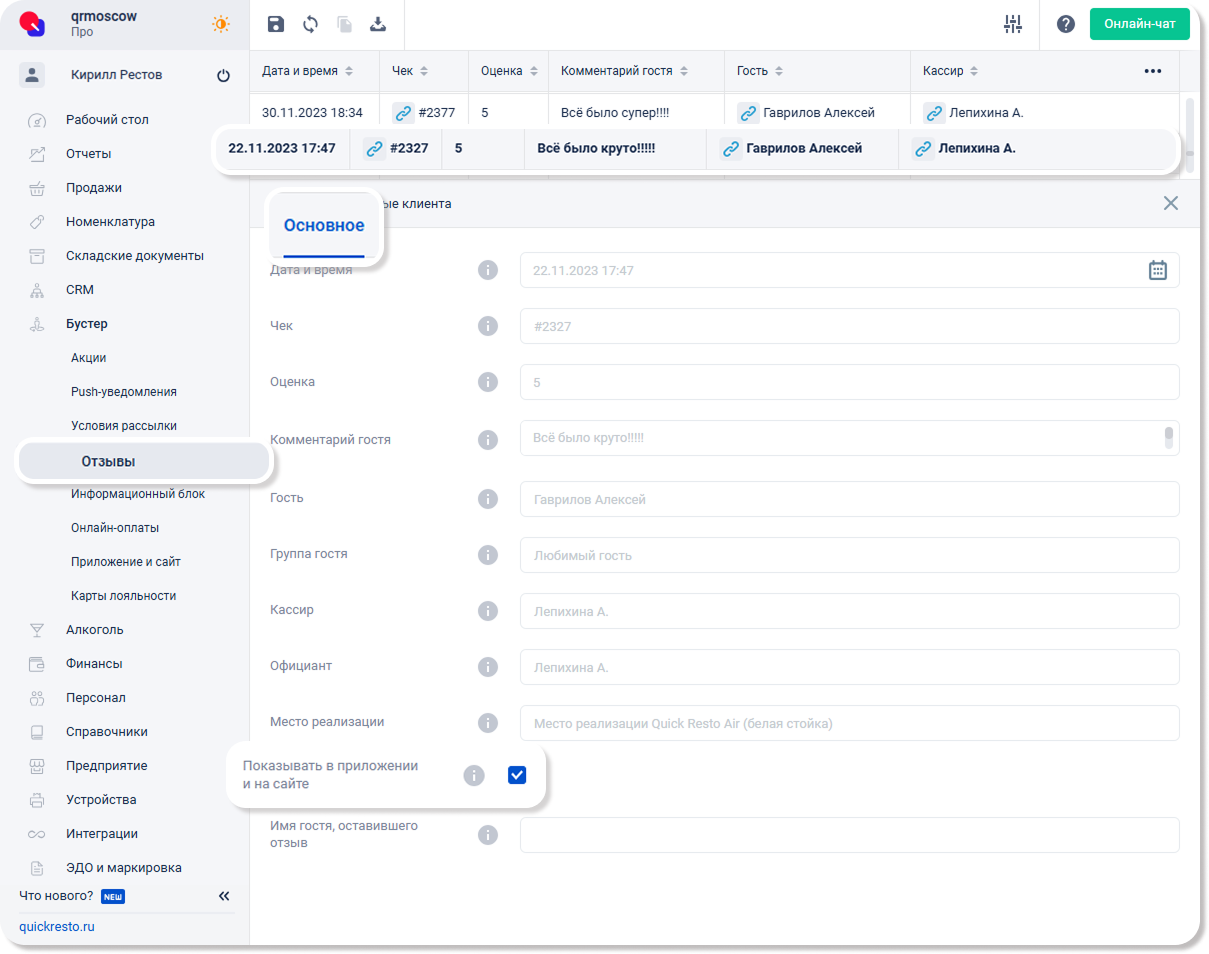The height and width of the screenshot is (954, 1209).
Task: Open Отзывы in the sidebar
Action: coord(108,462)
